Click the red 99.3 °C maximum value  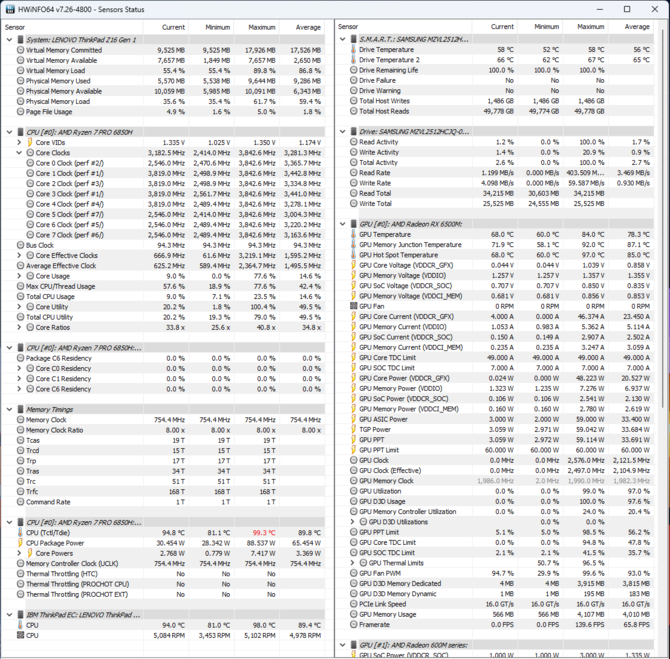264,532
